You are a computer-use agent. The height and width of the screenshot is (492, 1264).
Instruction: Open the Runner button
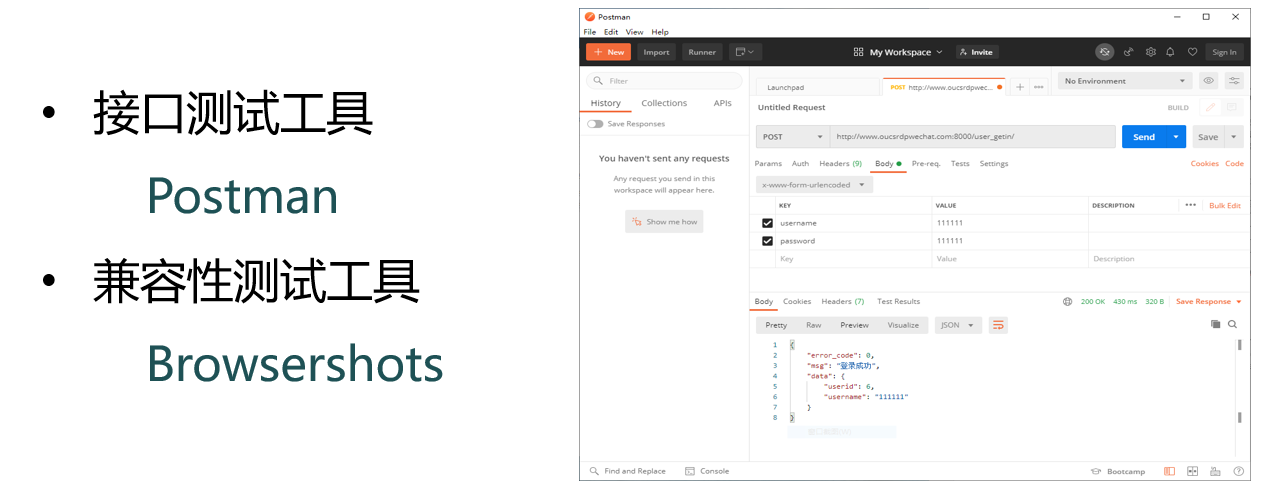pyautogui.click(x=702, y=52)
